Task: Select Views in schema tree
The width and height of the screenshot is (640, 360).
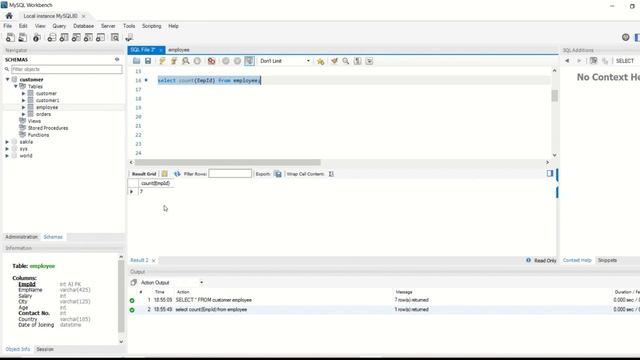Action: pyautogui.click(x=34, y=121)
